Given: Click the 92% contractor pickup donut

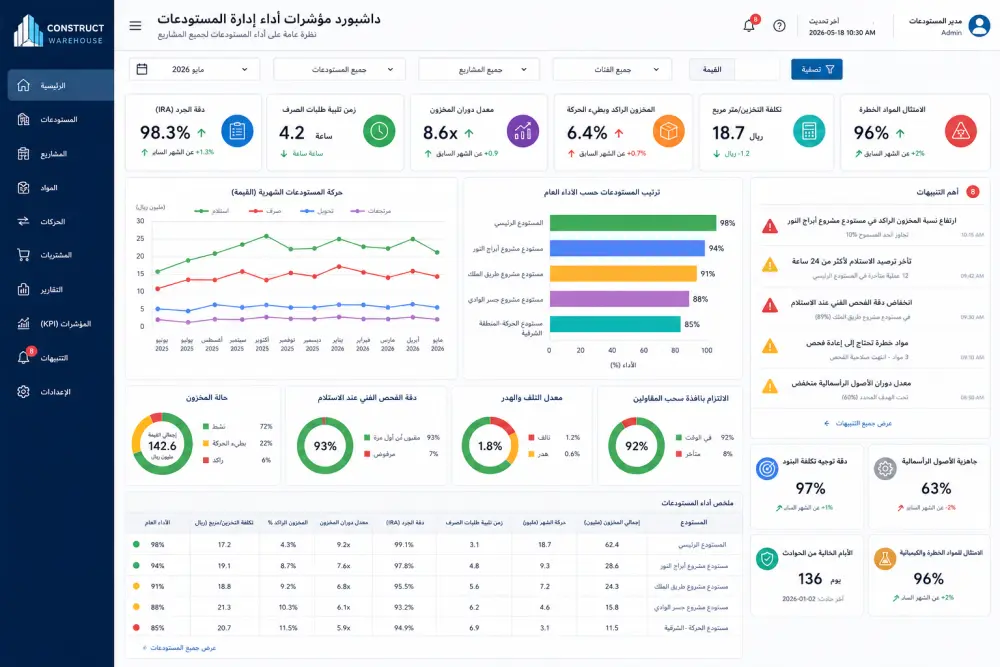Looking at the screenshot, I should pyautogui.click(x=636, y=446).
